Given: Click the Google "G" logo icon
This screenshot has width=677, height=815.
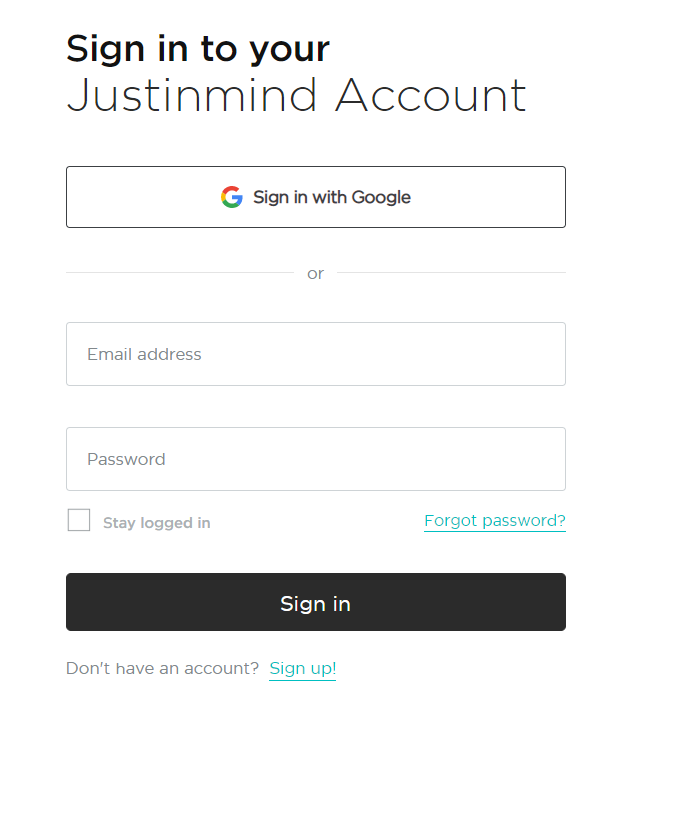Looking at the screenshot, I should point(232,197).
